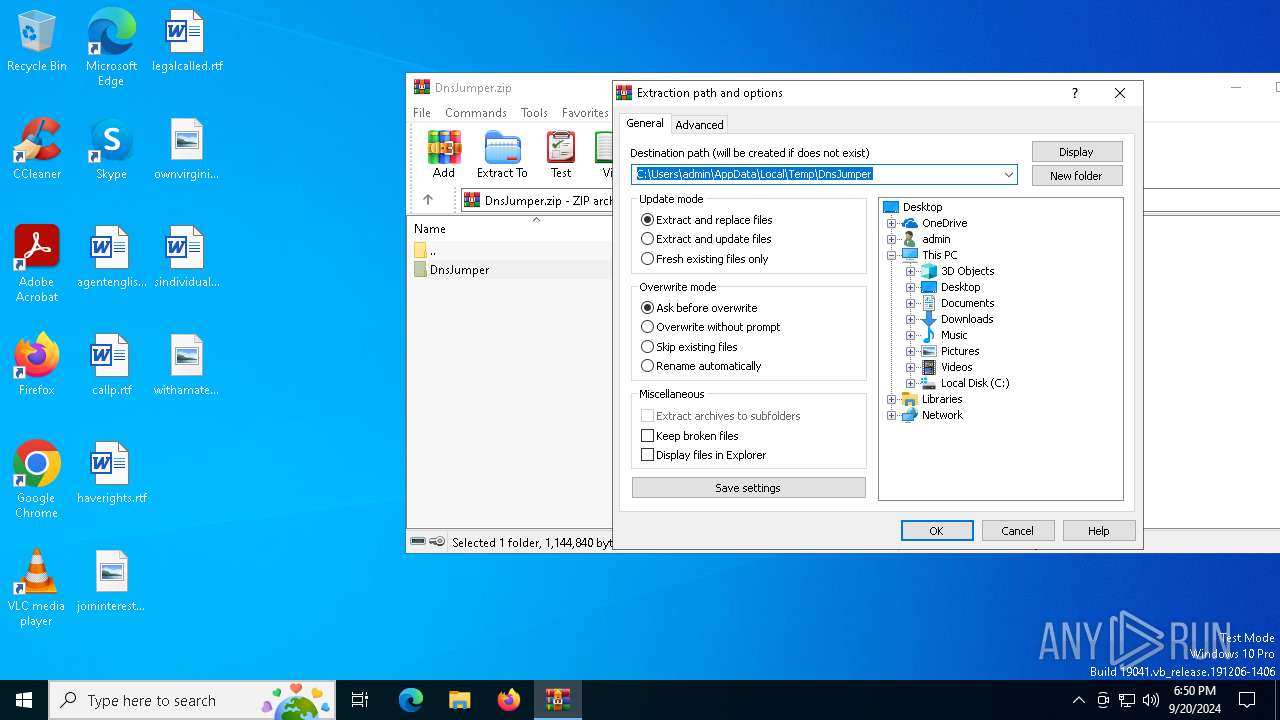Open Adobe Acrobat desktop shortcut
The height and width of the screenshot is (720, 1280).
37,264
